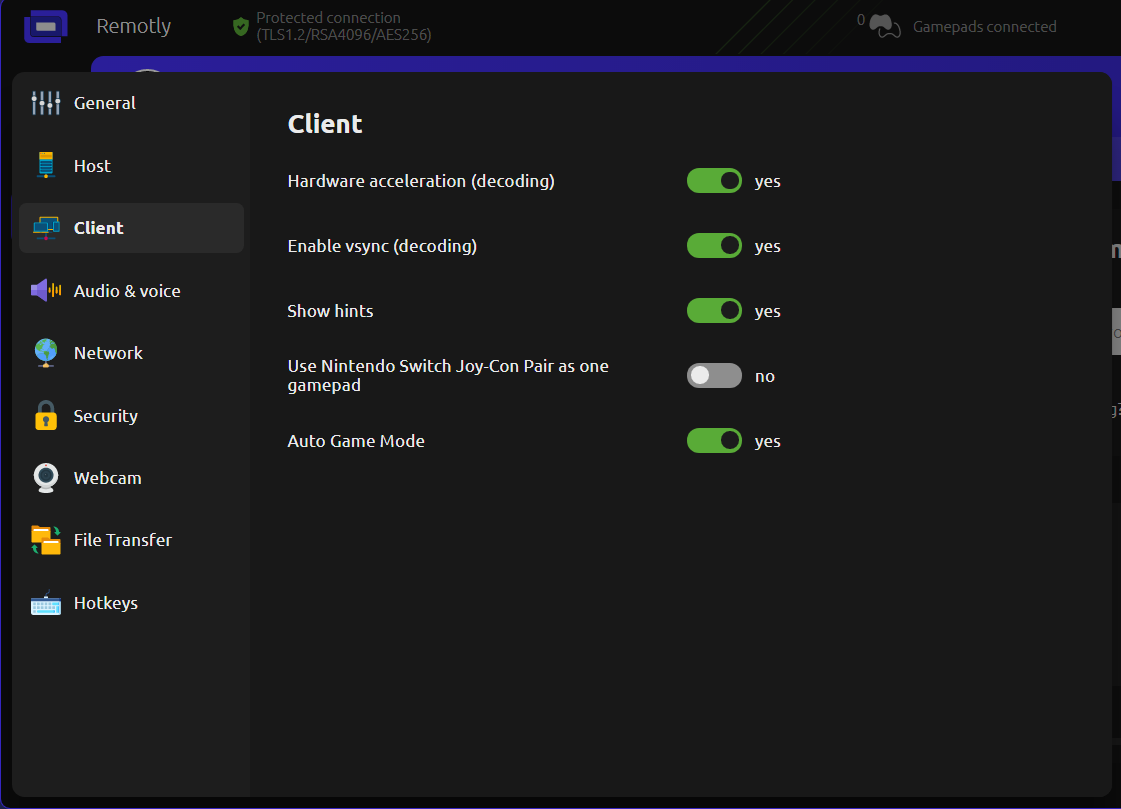Click the Remotly logo icon
1121x809 pixels.
pyautogui.click(x=46, y=27)
